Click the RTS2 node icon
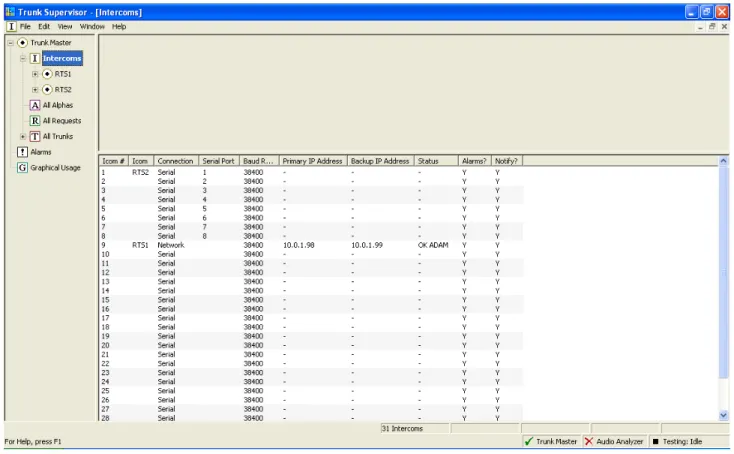 47,89
